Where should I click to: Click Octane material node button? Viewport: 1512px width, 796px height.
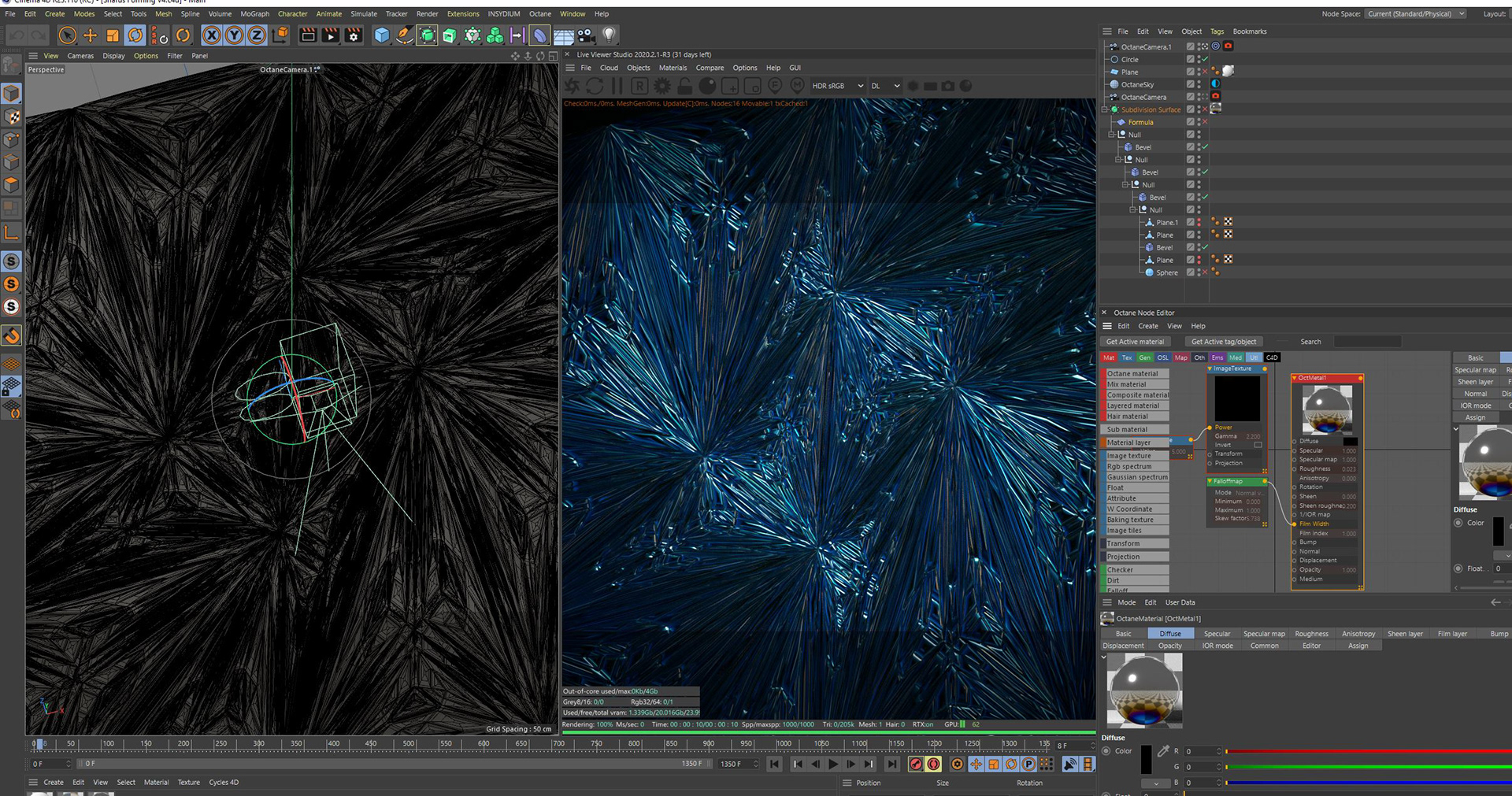(1135, 373)
